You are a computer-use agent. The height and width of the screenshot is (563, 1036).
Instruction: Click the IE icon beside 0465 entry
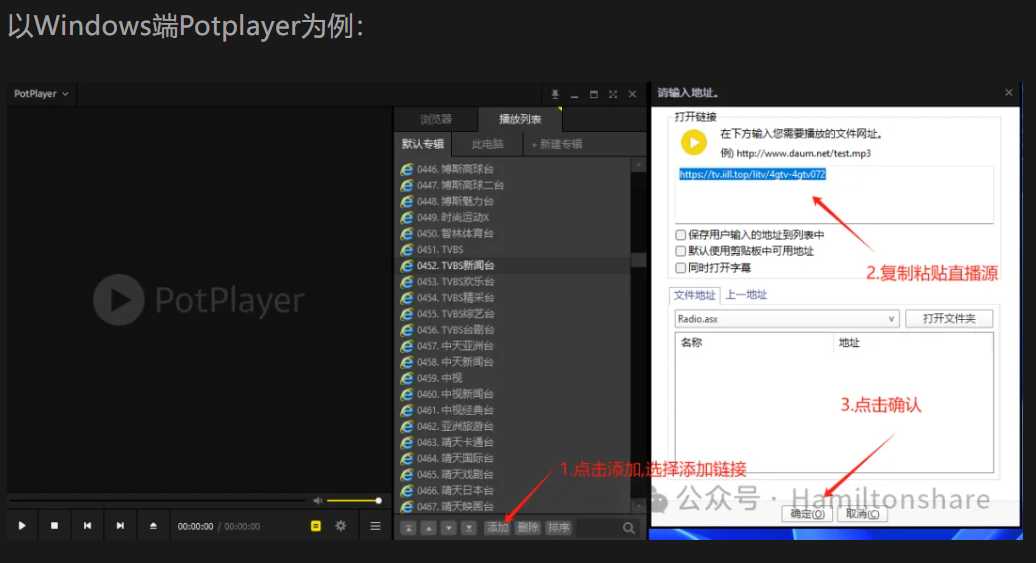pos(407,474)
